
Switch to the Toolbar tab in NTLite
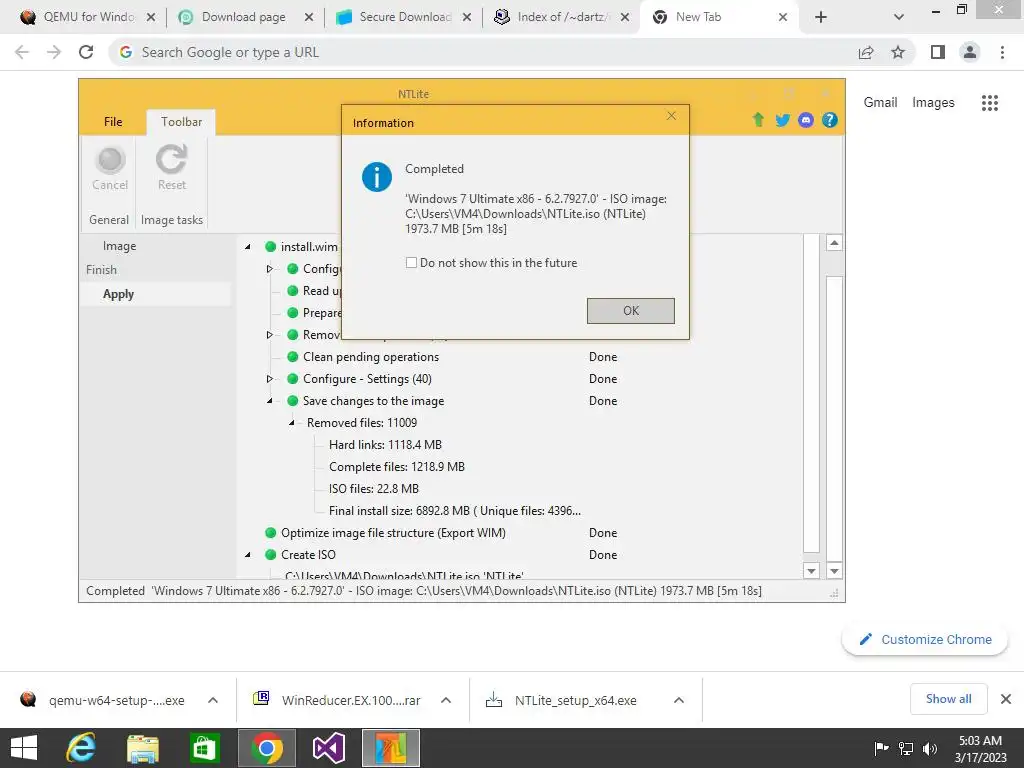[x=182, y=121]
